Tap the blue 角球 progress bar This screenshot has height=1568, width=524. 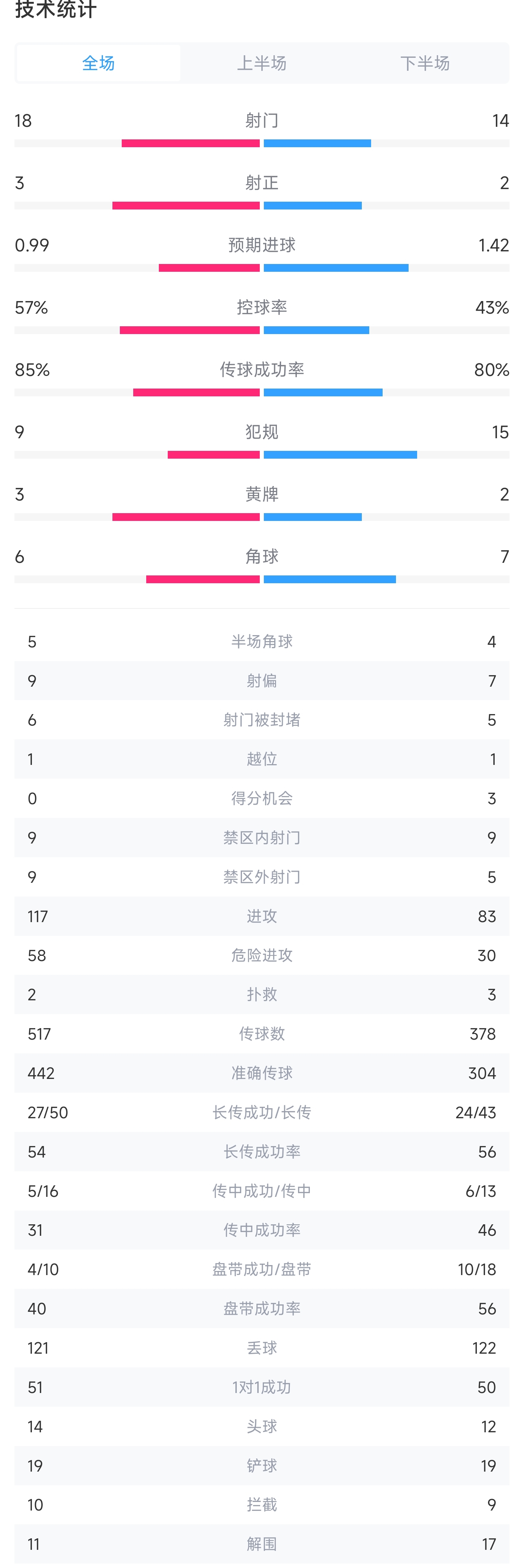(330, 580)
